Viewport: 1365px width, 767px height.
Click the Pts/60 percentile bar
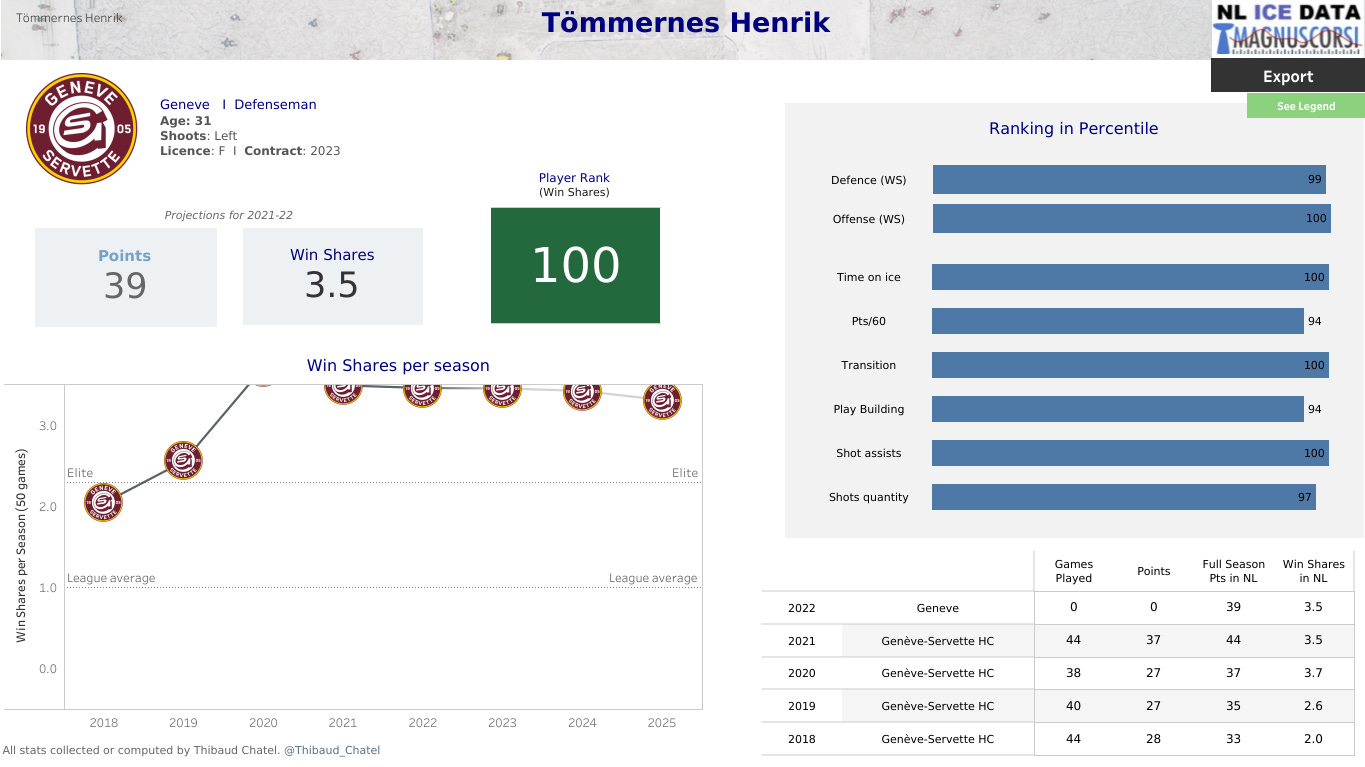click(1118, 321)
